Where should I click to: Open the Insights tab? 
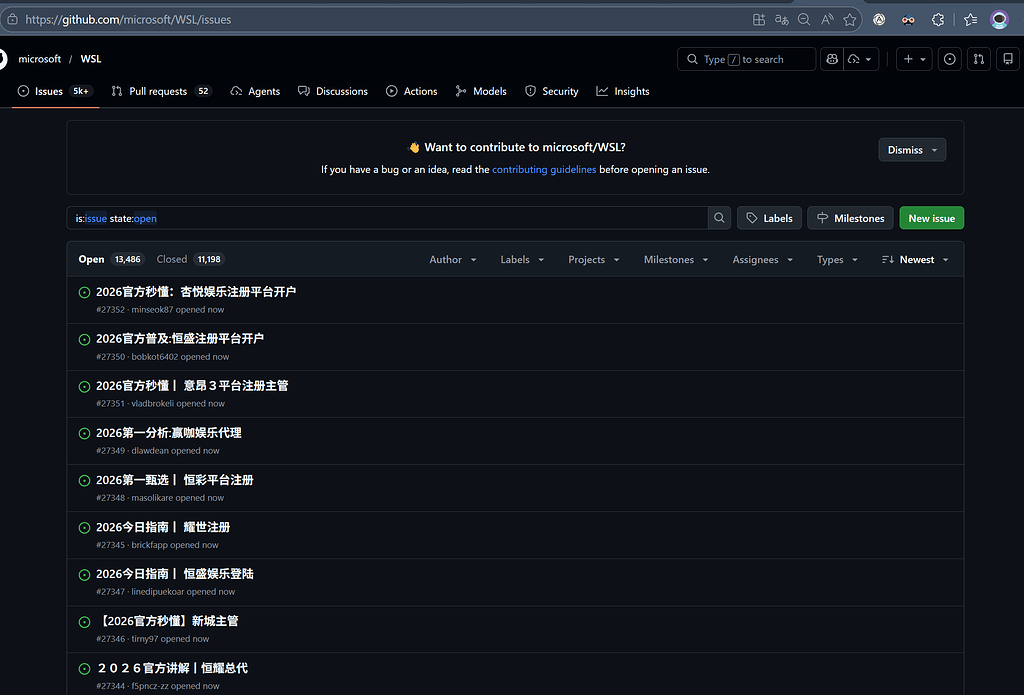click(x=623, y=91)
